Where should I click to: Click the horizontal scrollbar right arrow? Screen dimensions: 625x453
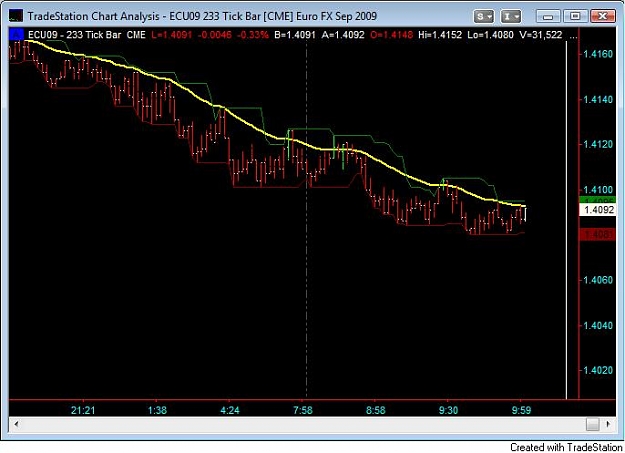tap(608, 424)
